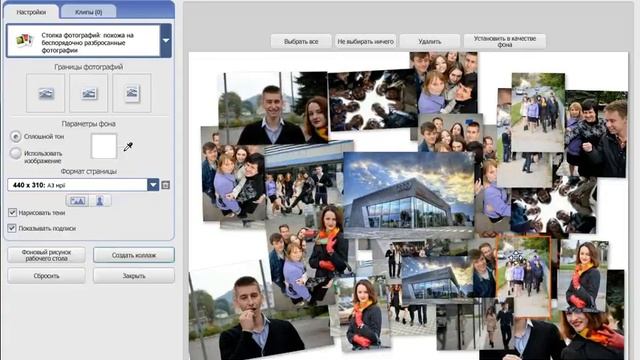The image size is (640, 360).
Task: Choose the second photo border style
Action: point(89,93)
